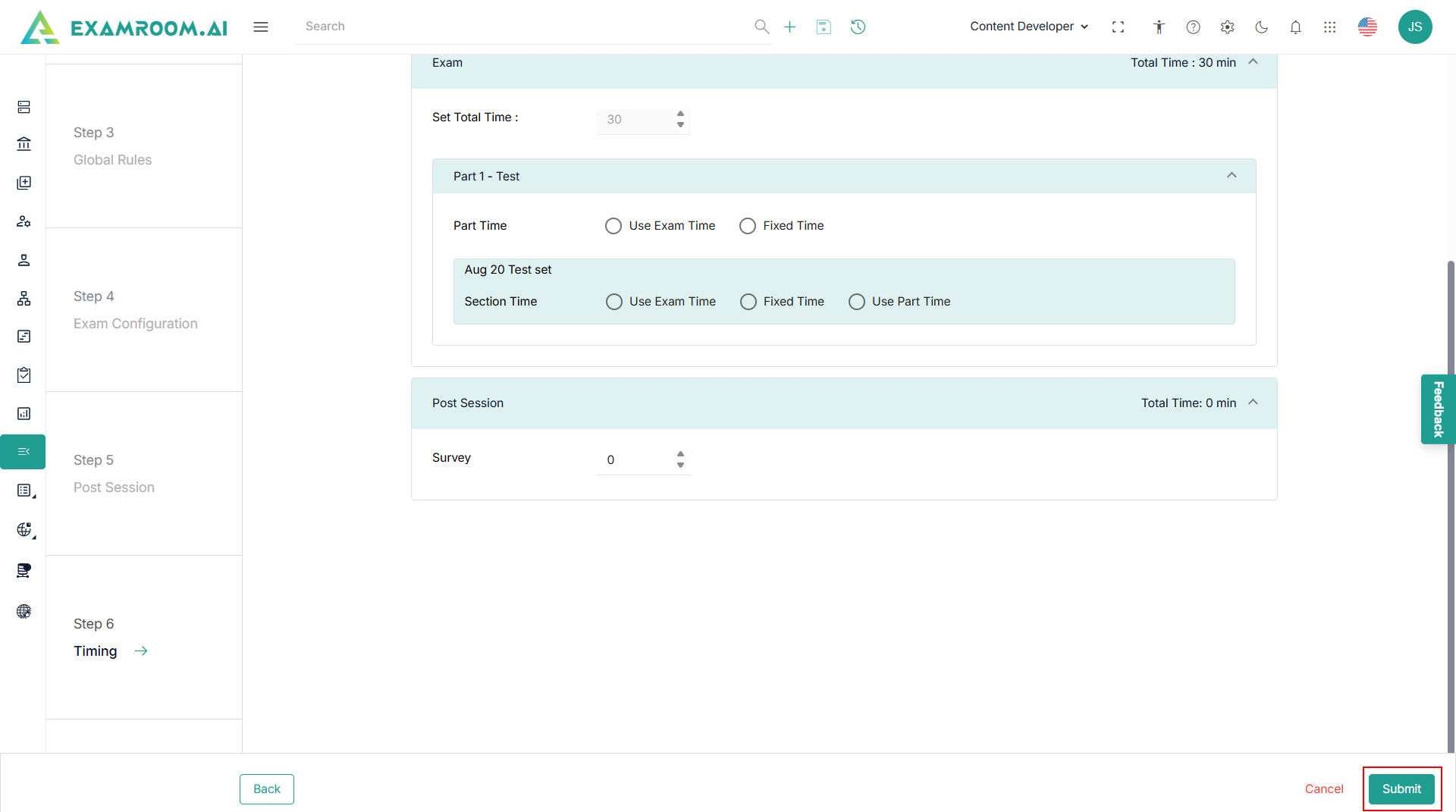The height and width of the screenshot is (812, 1456).
Task: Click the Search input field
Action: tap(523, 27)
